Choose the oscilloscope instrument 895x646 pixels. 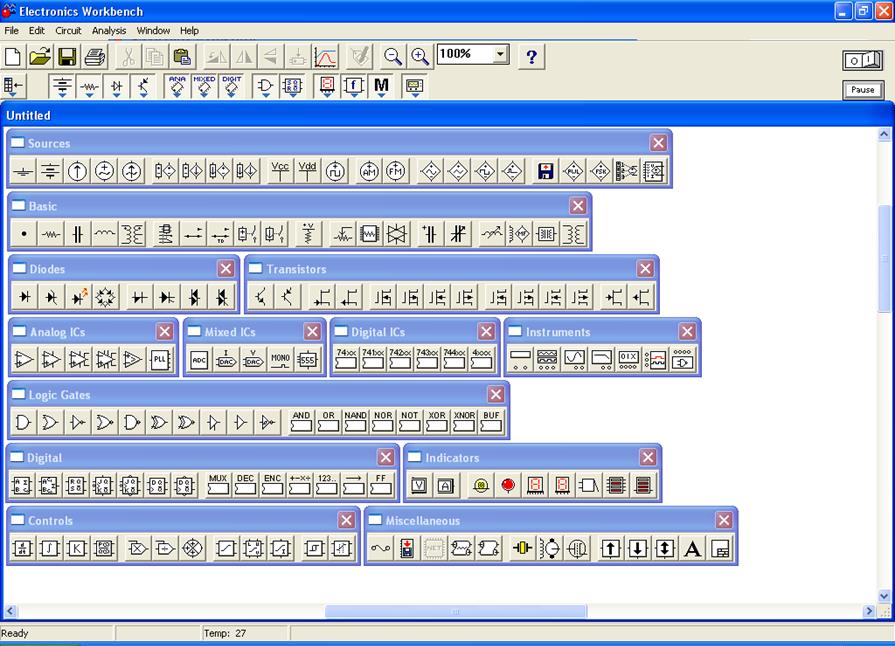point(574,360)
